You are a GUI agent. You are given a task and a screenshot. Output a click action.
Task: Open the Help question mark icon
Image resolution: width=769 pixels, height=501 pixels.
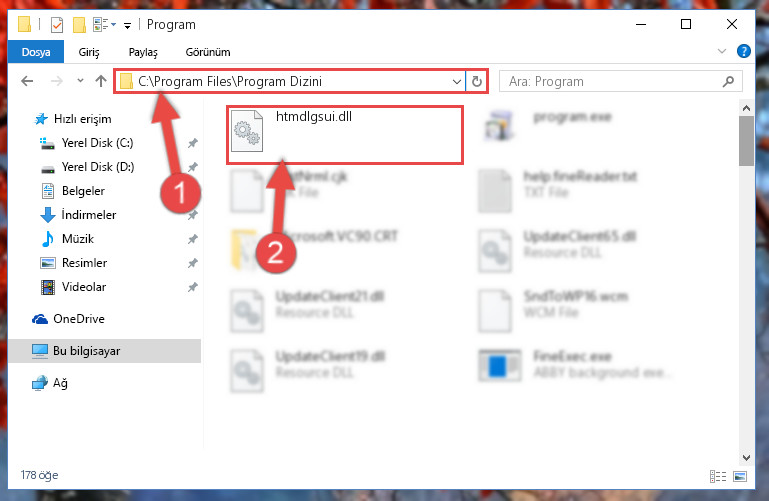pos(743,51)
